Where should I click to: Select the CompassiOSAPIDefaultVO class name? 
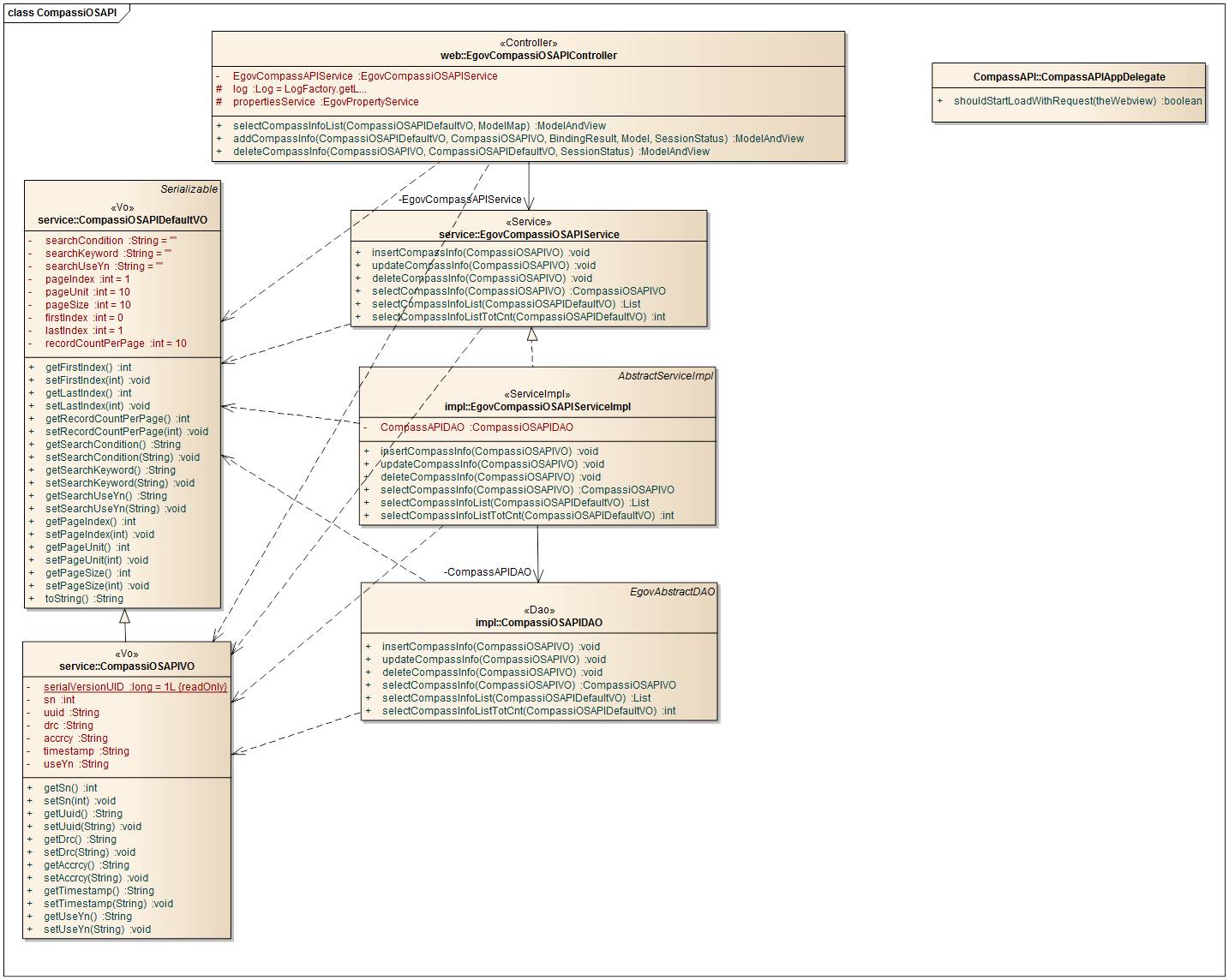123,220
